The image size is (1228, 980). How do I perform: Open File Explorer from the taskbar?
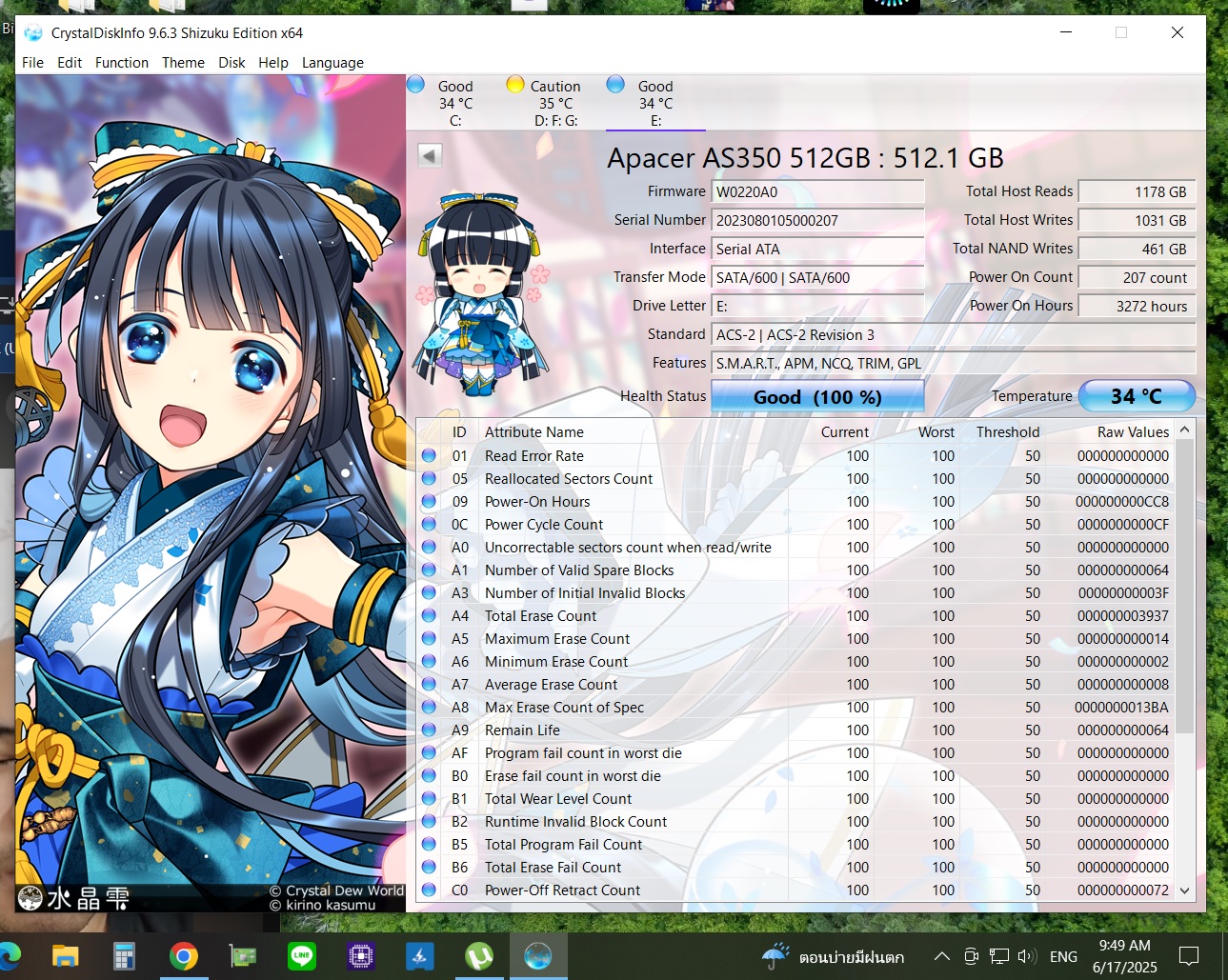[65, 956]
